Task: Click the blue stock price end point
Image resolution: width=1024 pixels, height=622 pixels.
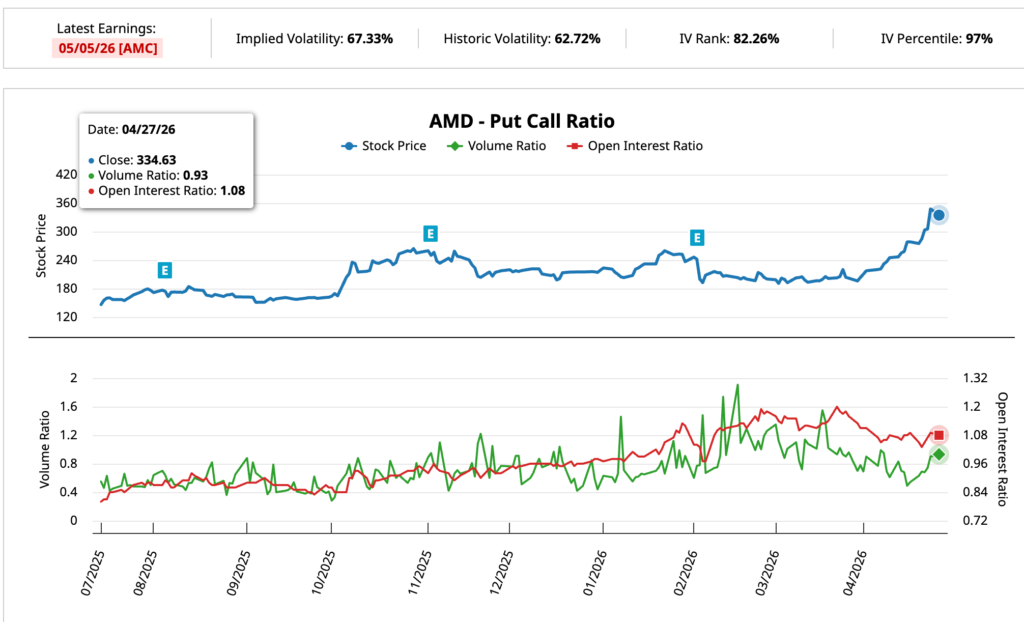Action: pos(938,215)
